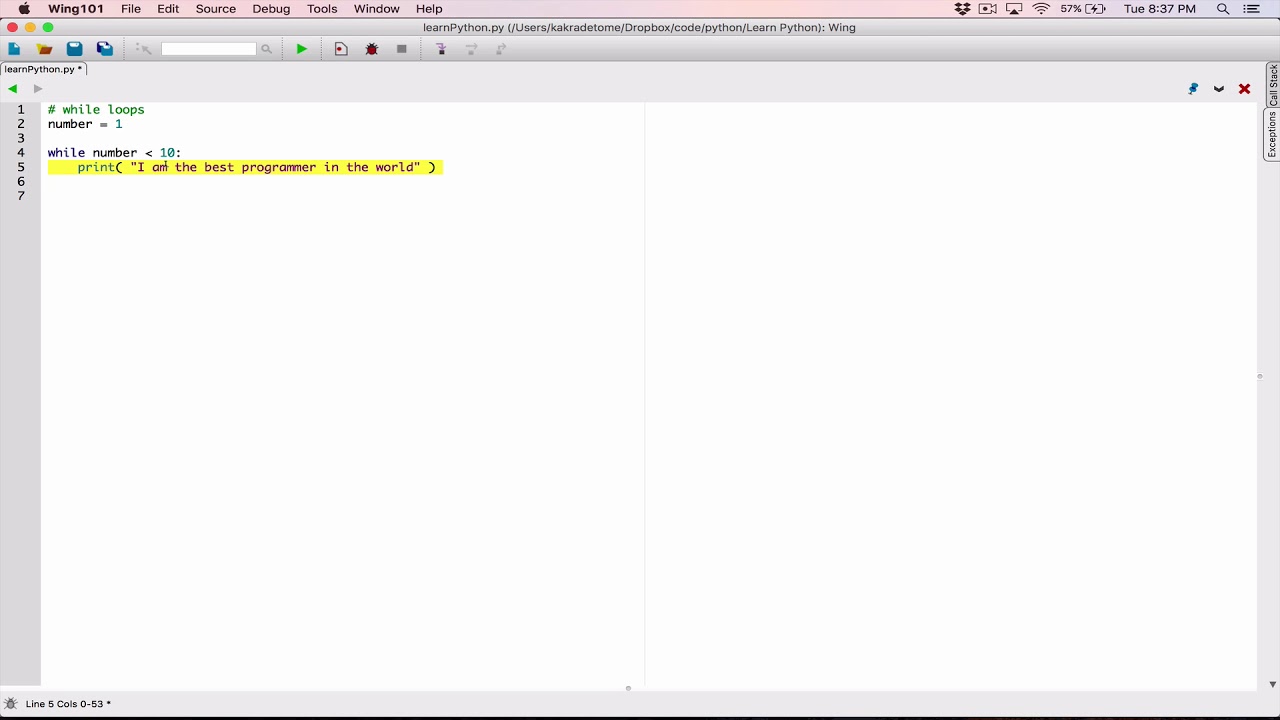
Task: Save all files using the multi-disk icon
Action: point(104,49)
